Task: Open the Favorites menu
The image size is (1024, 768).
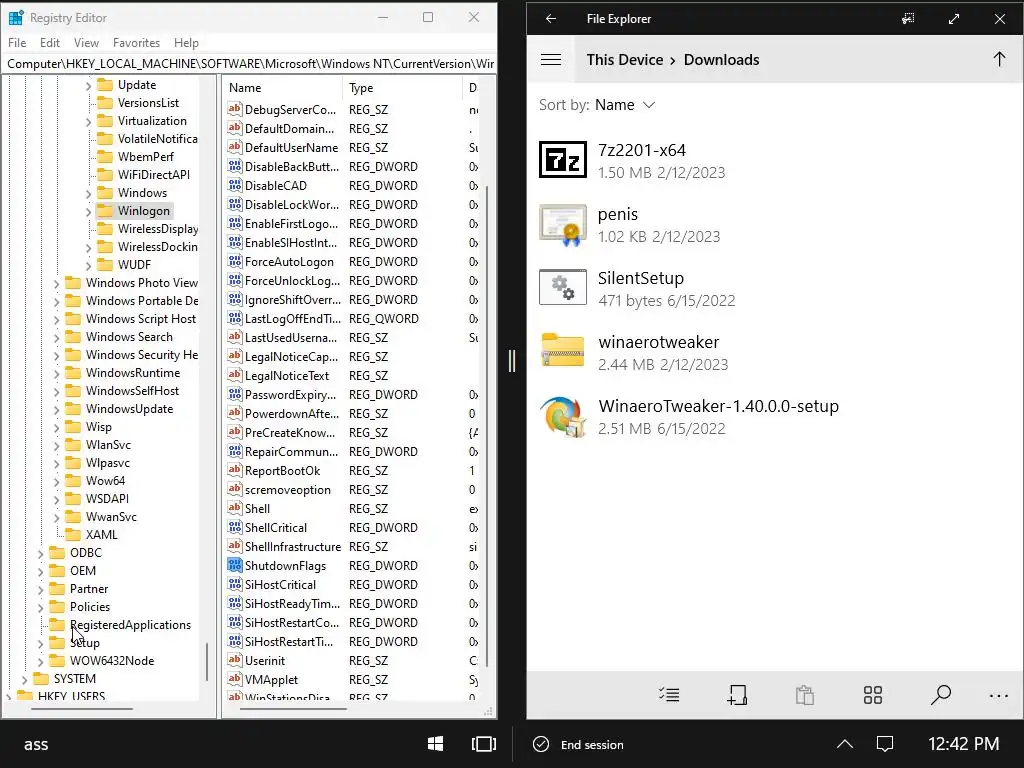Action: (136, 42)
